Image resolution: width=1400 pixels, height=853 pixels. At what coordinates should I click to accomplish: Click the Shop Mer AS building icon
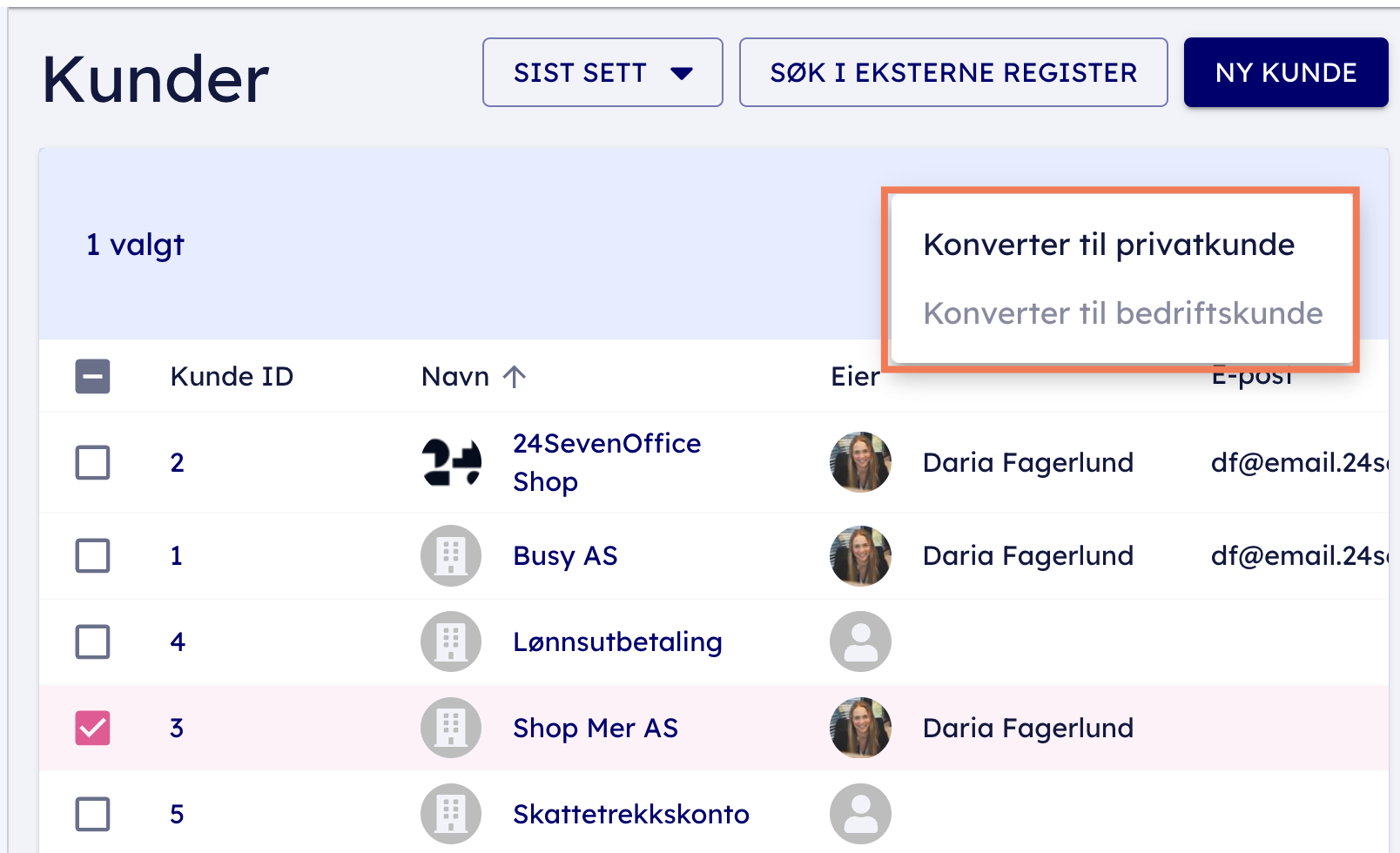click(x=451, y=728)
